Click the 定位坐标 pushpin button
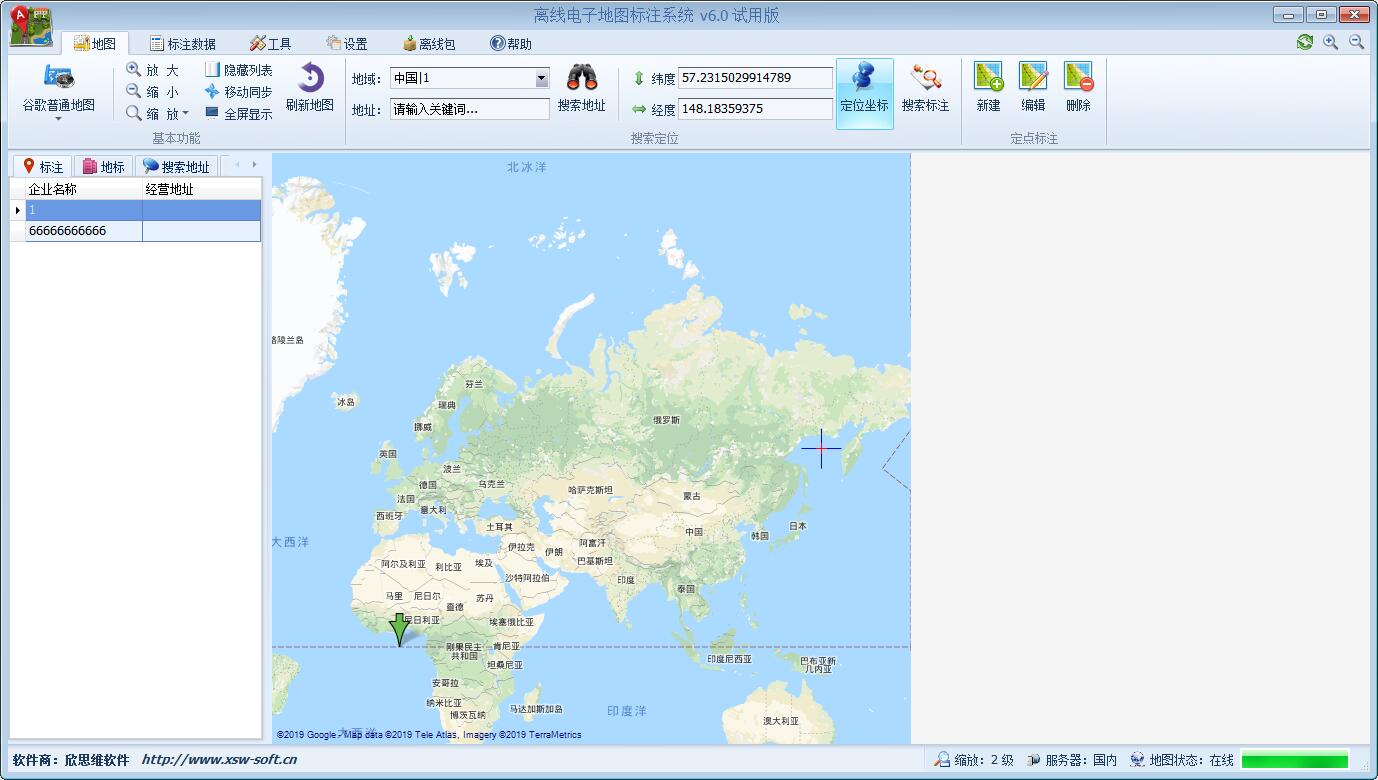The width and height of the screenshot is (1378, 780). 864,92
